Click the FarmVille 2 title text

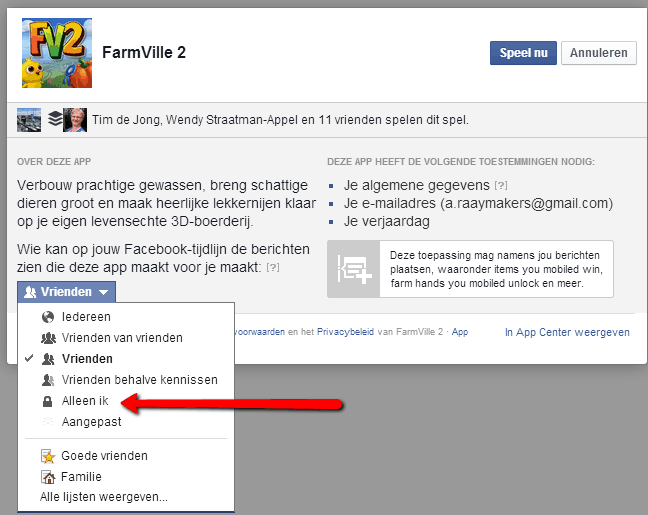(144, 52)
